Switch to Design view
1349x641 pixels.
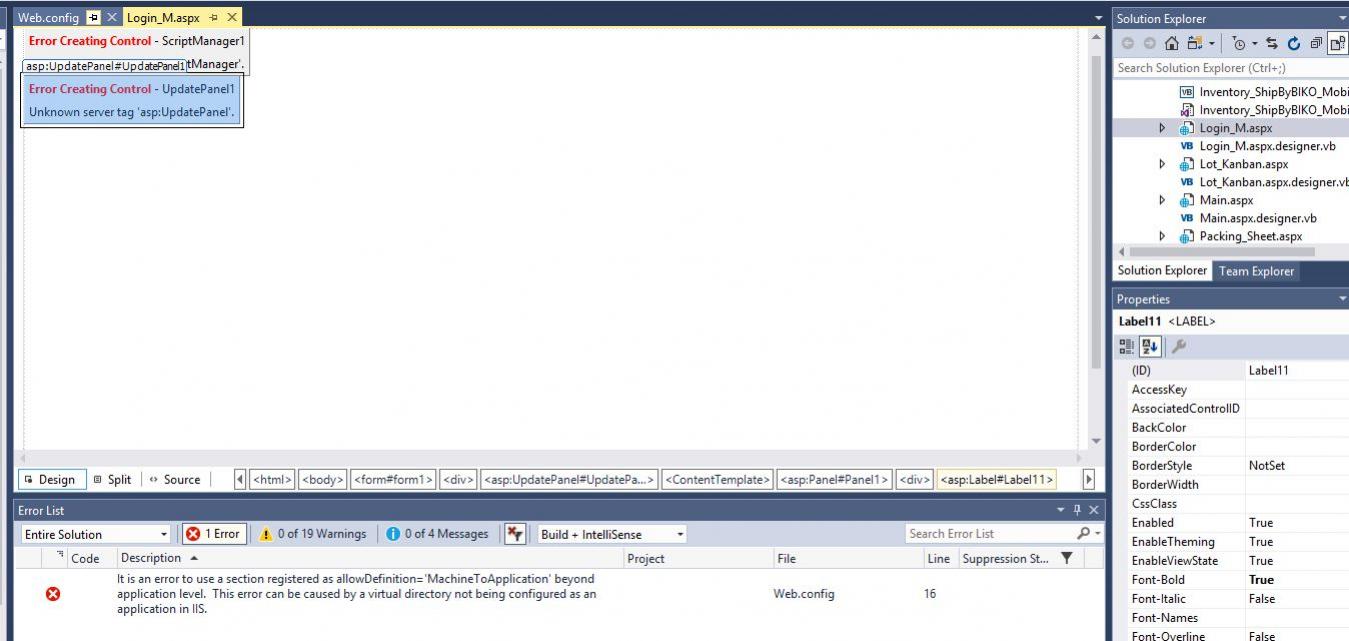point(50,479)
